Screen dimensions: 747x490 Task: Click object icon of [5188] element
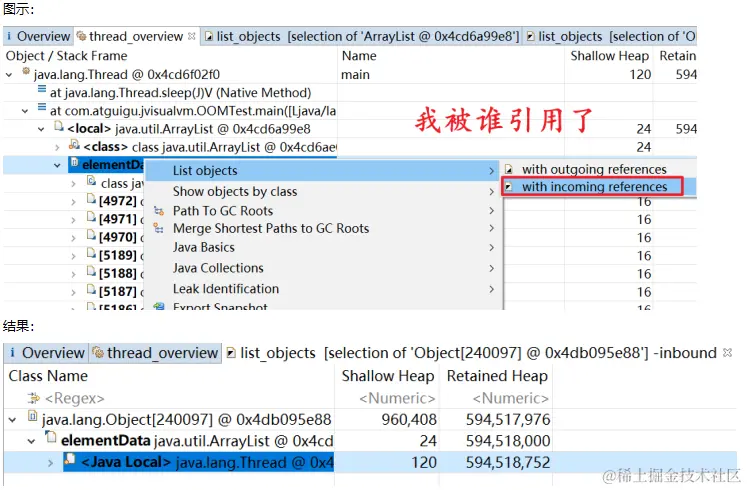click(x=91, y=271)
